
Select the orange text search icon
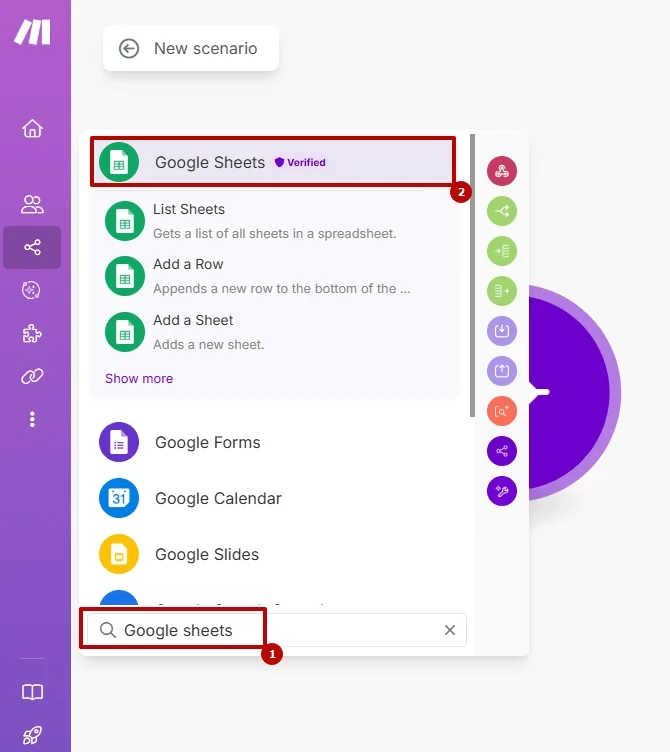click(x=502, y=411)
